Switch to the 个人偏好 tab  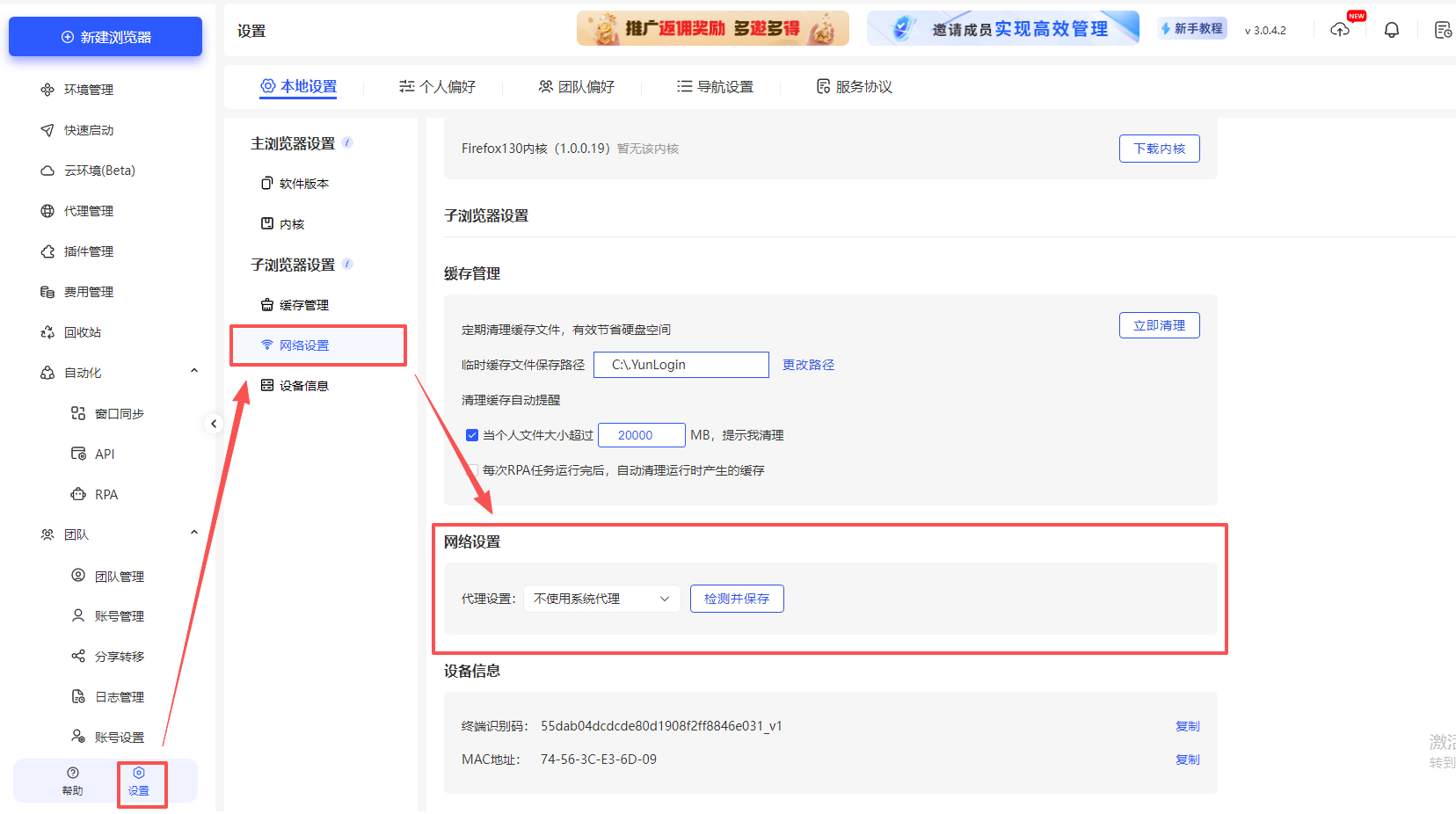[x=439, y=86]
